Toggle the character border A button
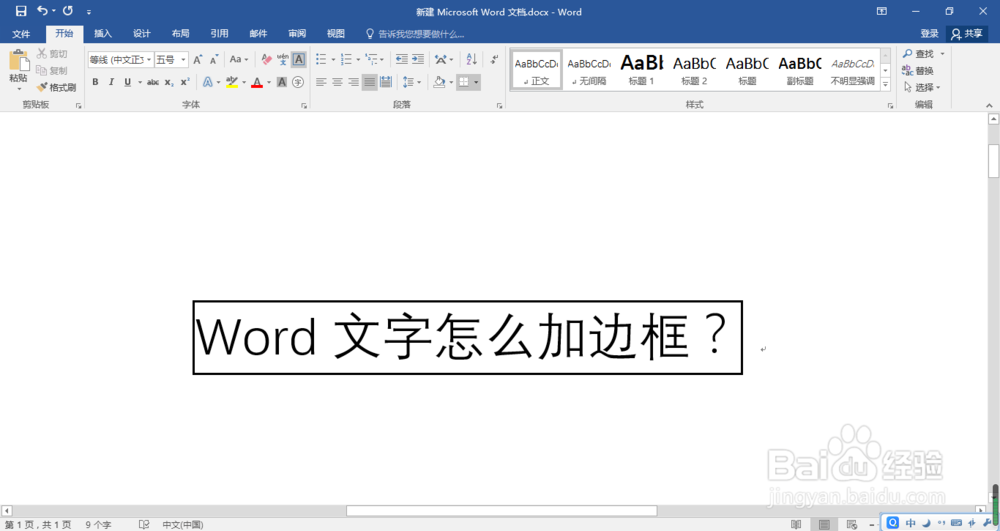This screenshot has width=1000, height=531. pos(298,59)
